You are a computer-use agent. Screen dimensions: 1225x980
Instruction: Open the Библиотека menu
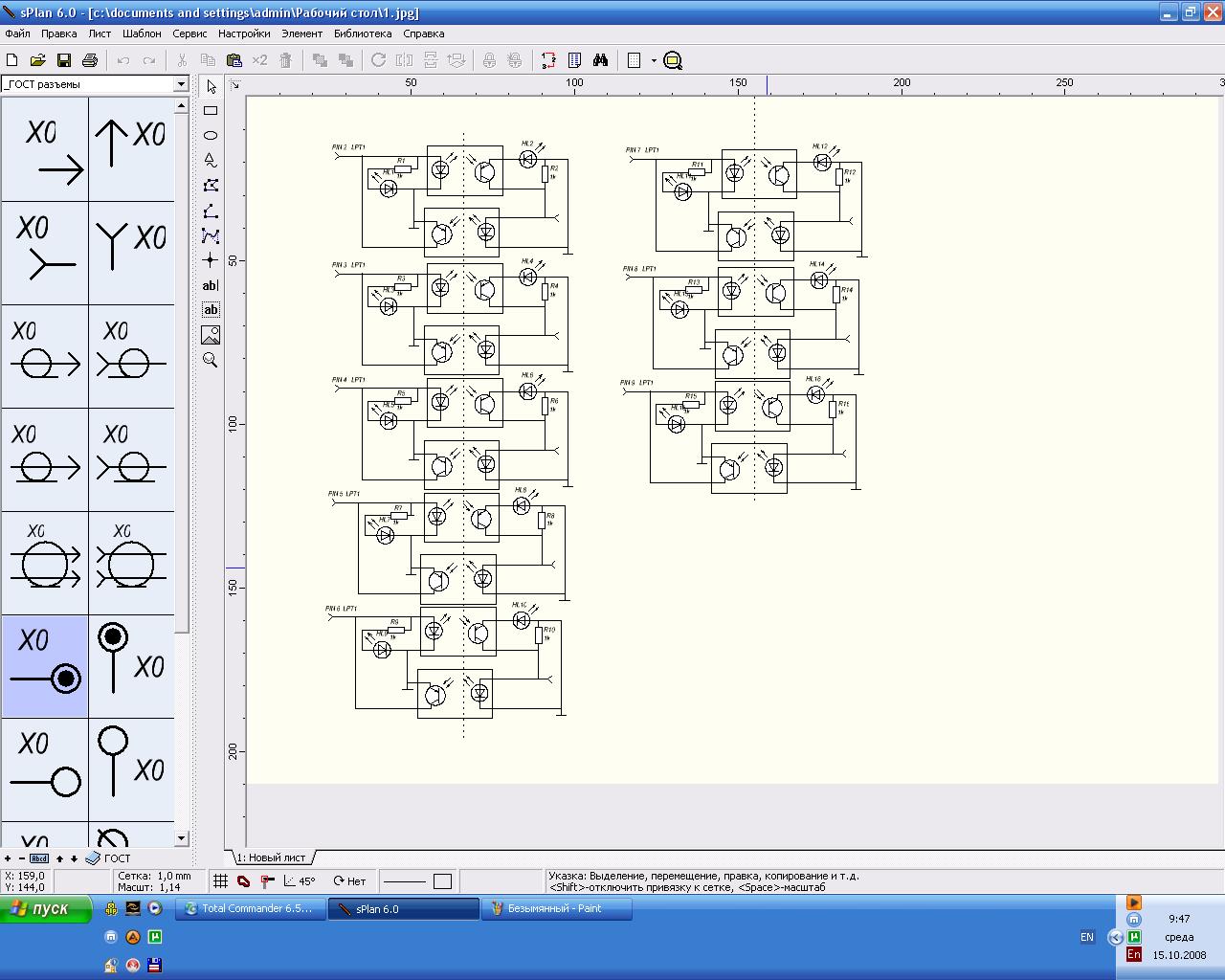click(363, 33)
